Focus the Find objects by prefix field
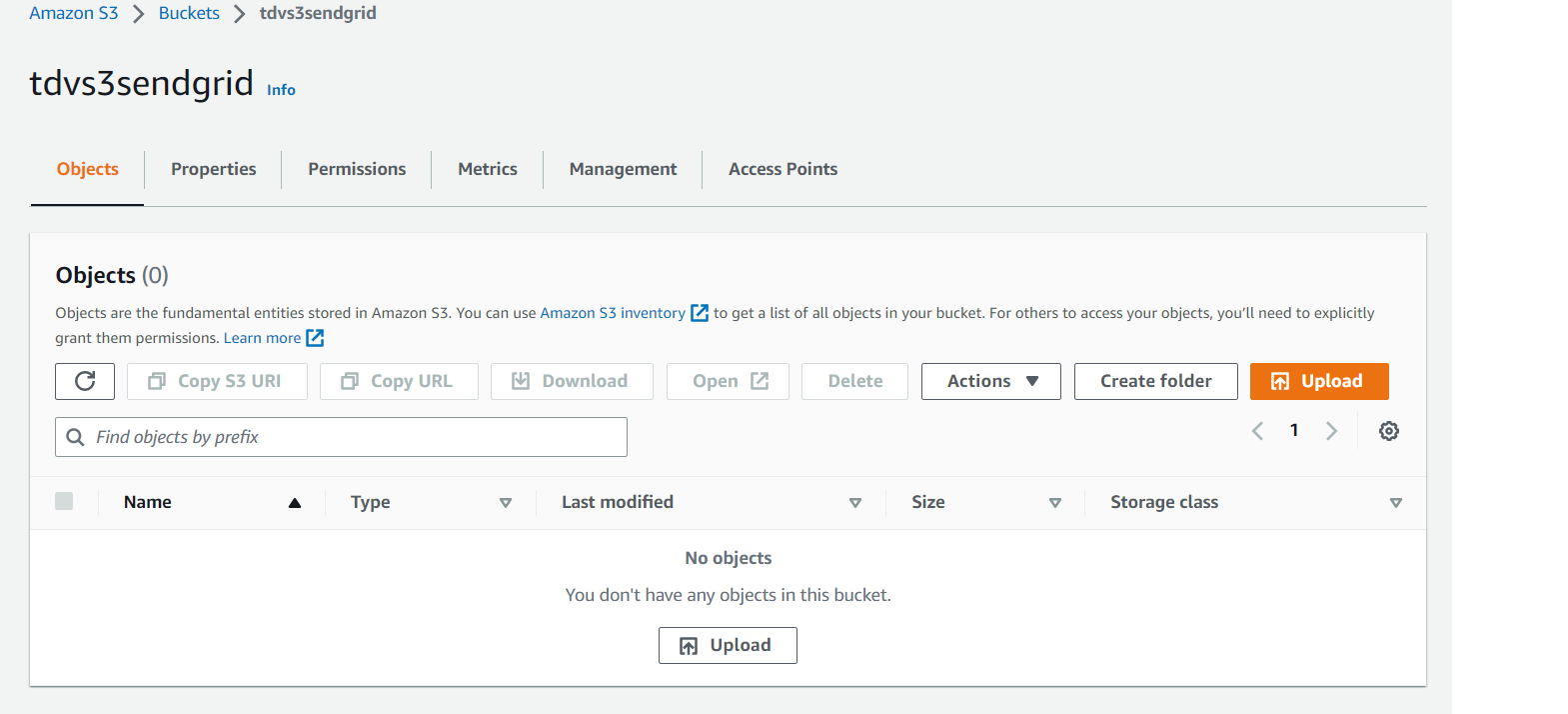1568x714 pixels. coord(341,437)
